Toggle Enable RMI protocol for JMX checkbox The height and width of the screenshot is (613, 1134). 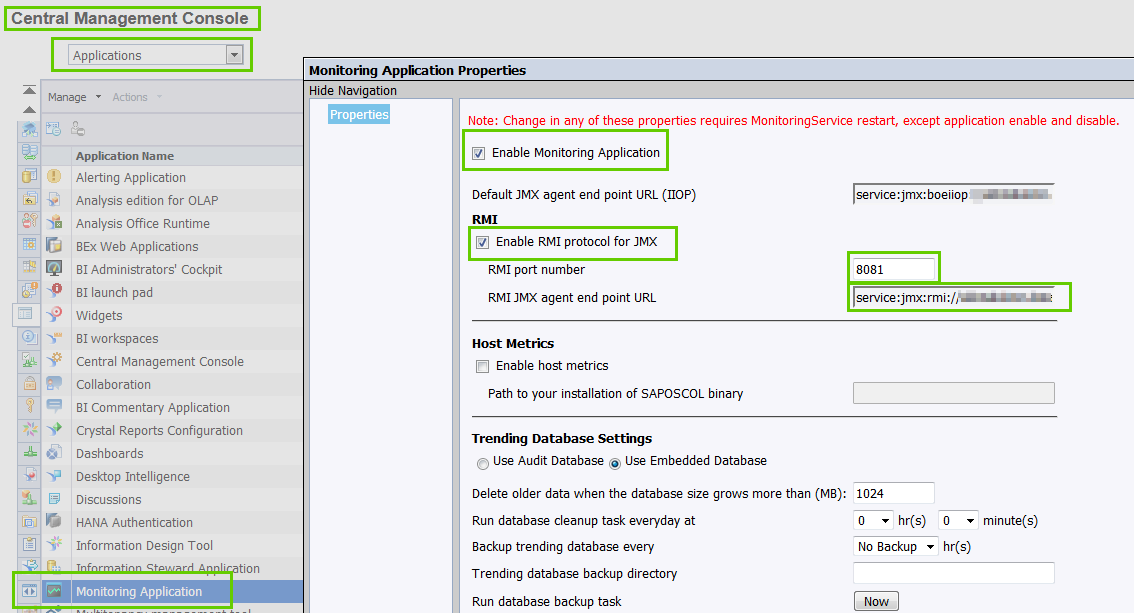click(482, 242)
